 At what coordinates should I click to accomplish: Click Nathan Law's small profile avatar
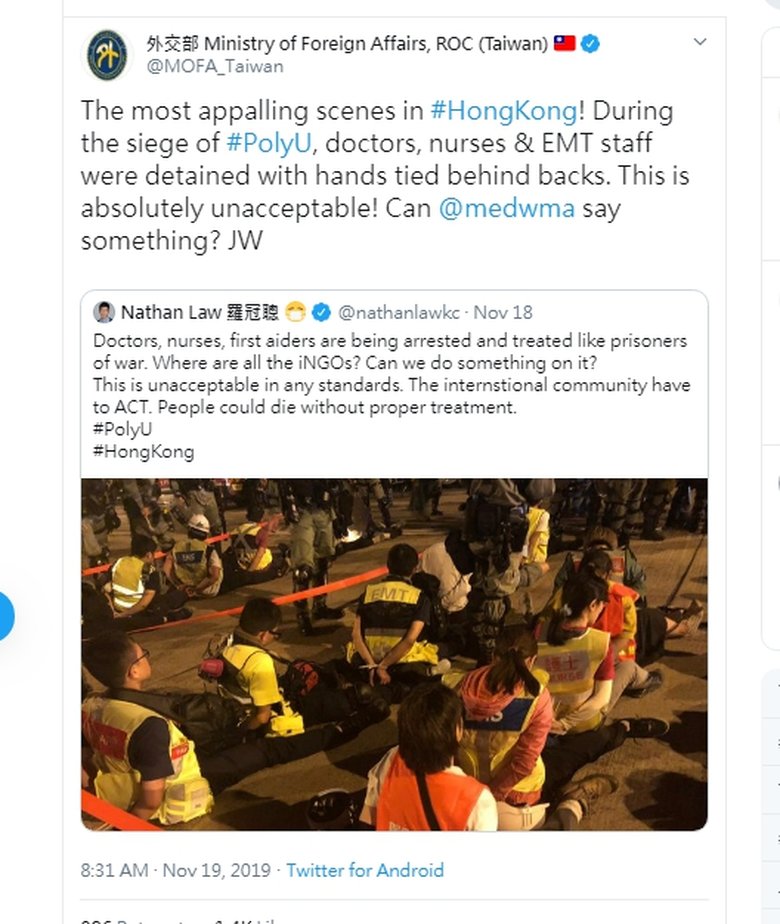click(x=104, y=313)
